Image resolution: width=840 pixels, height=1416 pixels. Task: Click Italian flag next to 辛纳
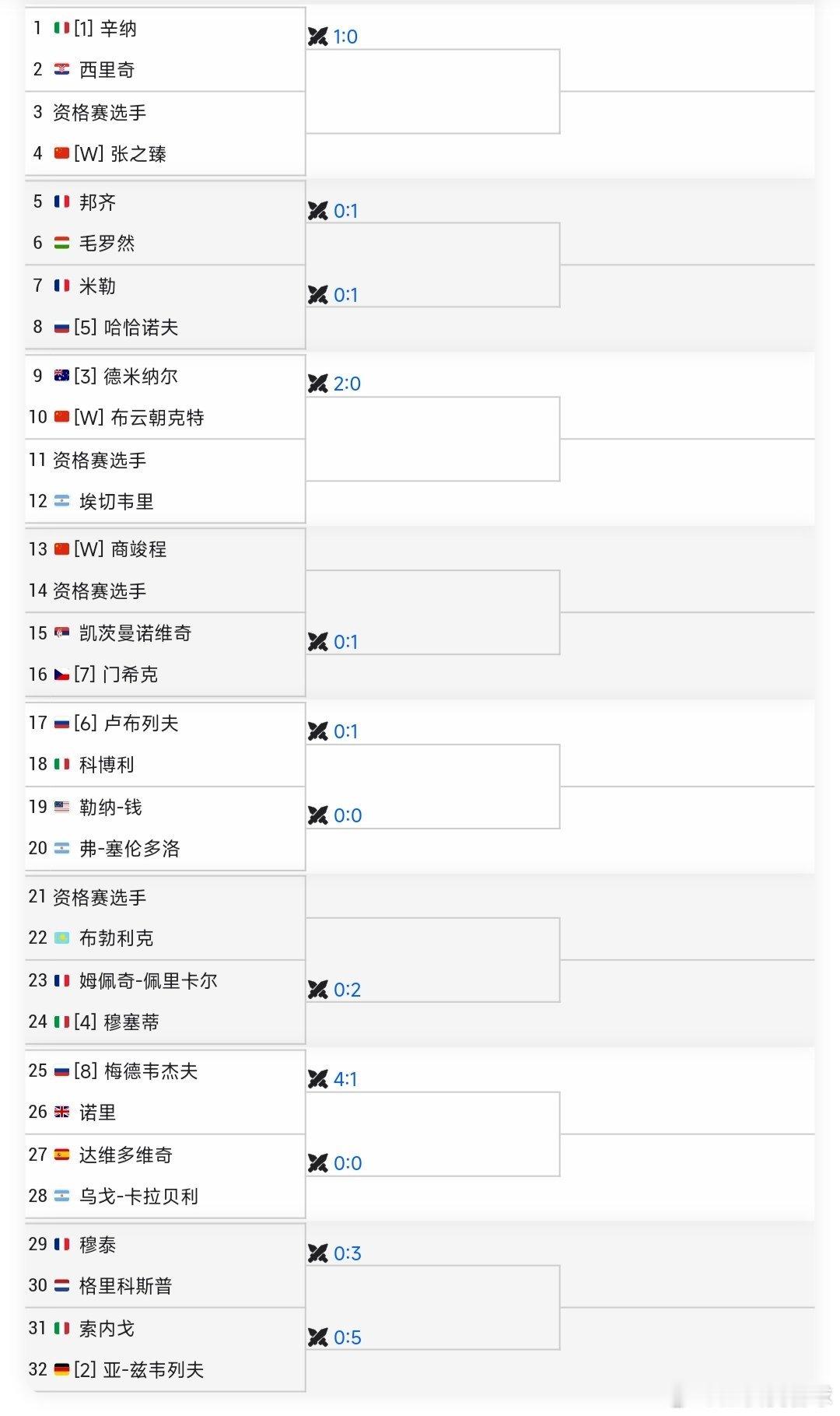tap(61, 29)
